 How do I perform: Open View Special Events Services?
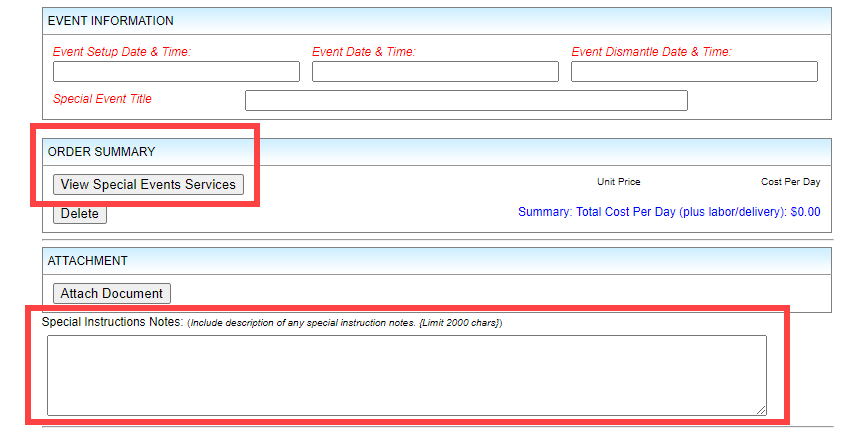pos(148,184)
